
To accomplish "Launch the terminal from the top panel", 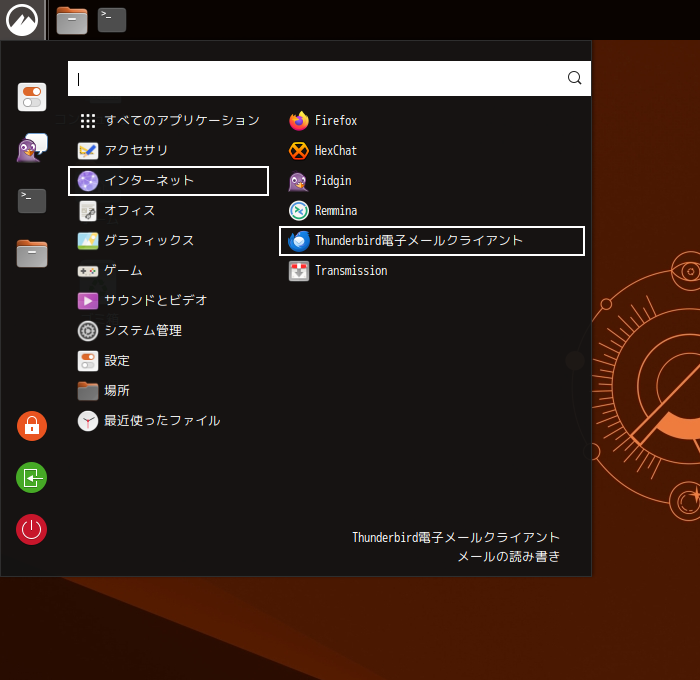I will pyautogui.click(x=112, y=20).
